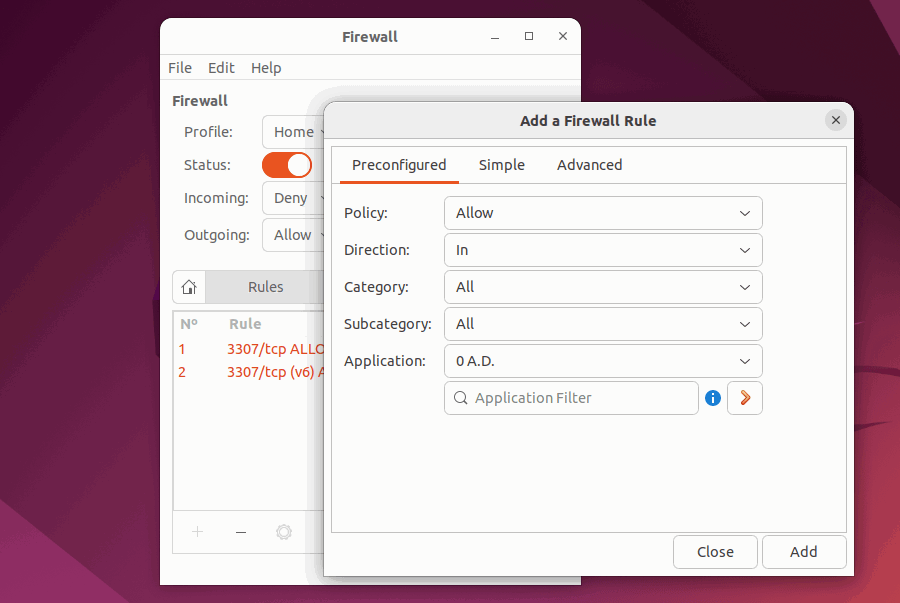Image resolution: width=900 pixels, height=603 pixels.
Task: Maximize the Firewall window
Action: pos(529,37)
